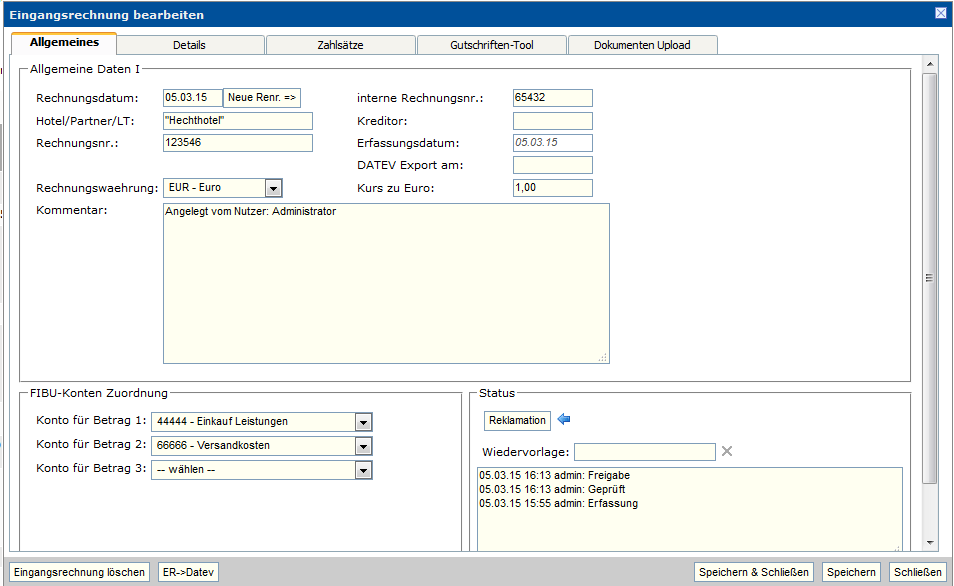
Task: Open the Rechnungswaehrung dropdown
Action: click(x=273, y=188)
